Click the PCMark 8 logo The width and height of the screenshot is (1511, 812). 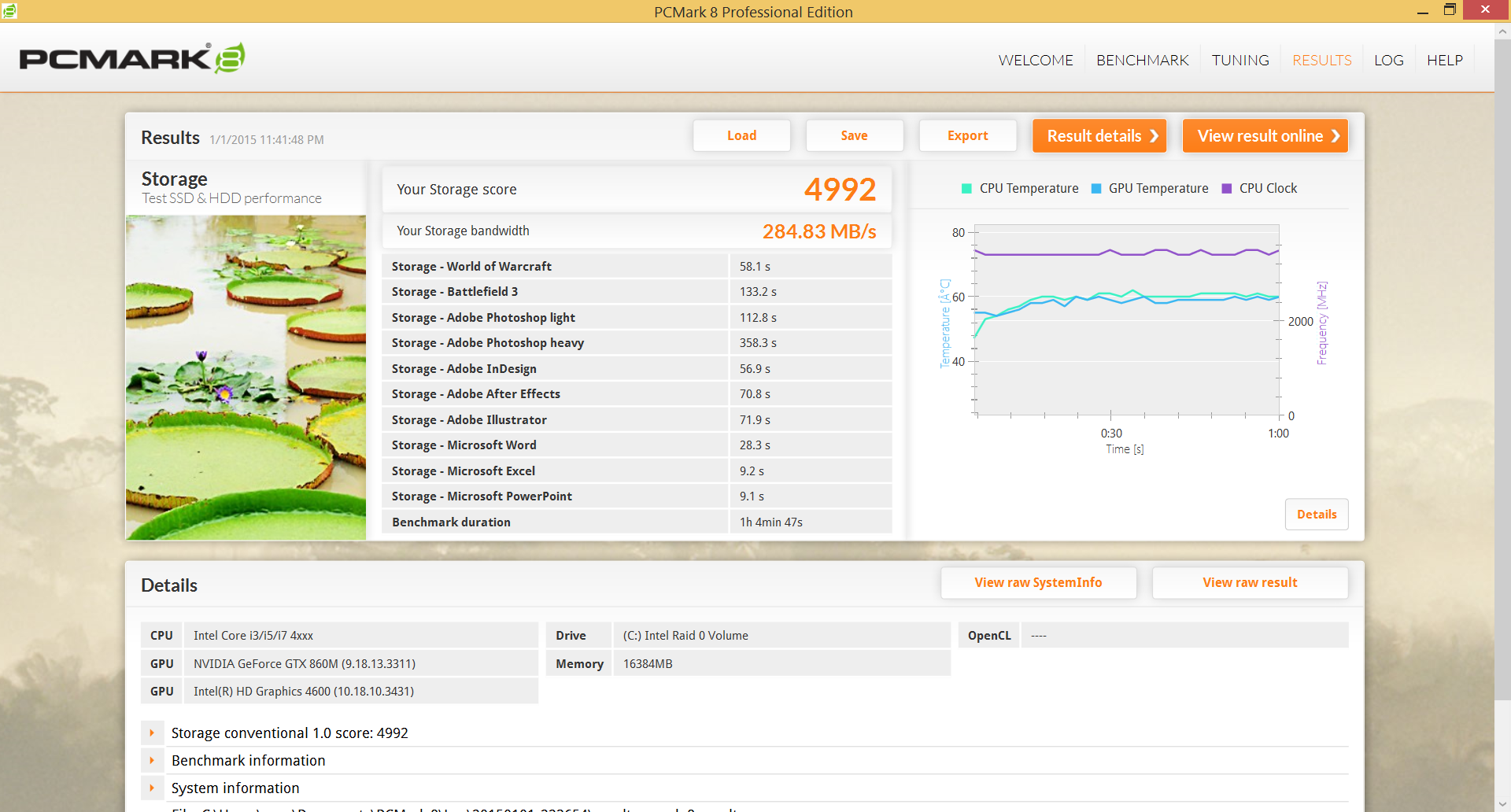click(132, 58)
